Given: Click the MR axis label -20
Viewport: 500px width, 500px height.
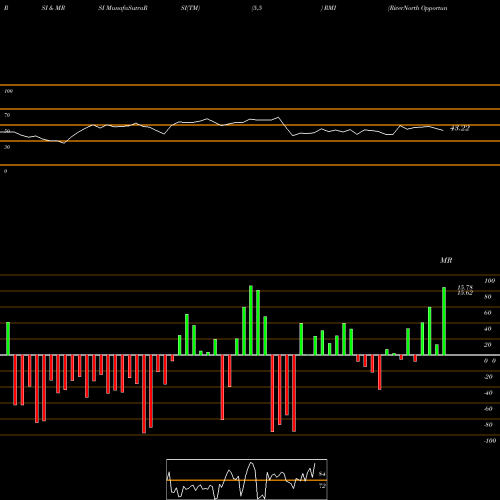Looking at the screenshot, I should point(488,377).
